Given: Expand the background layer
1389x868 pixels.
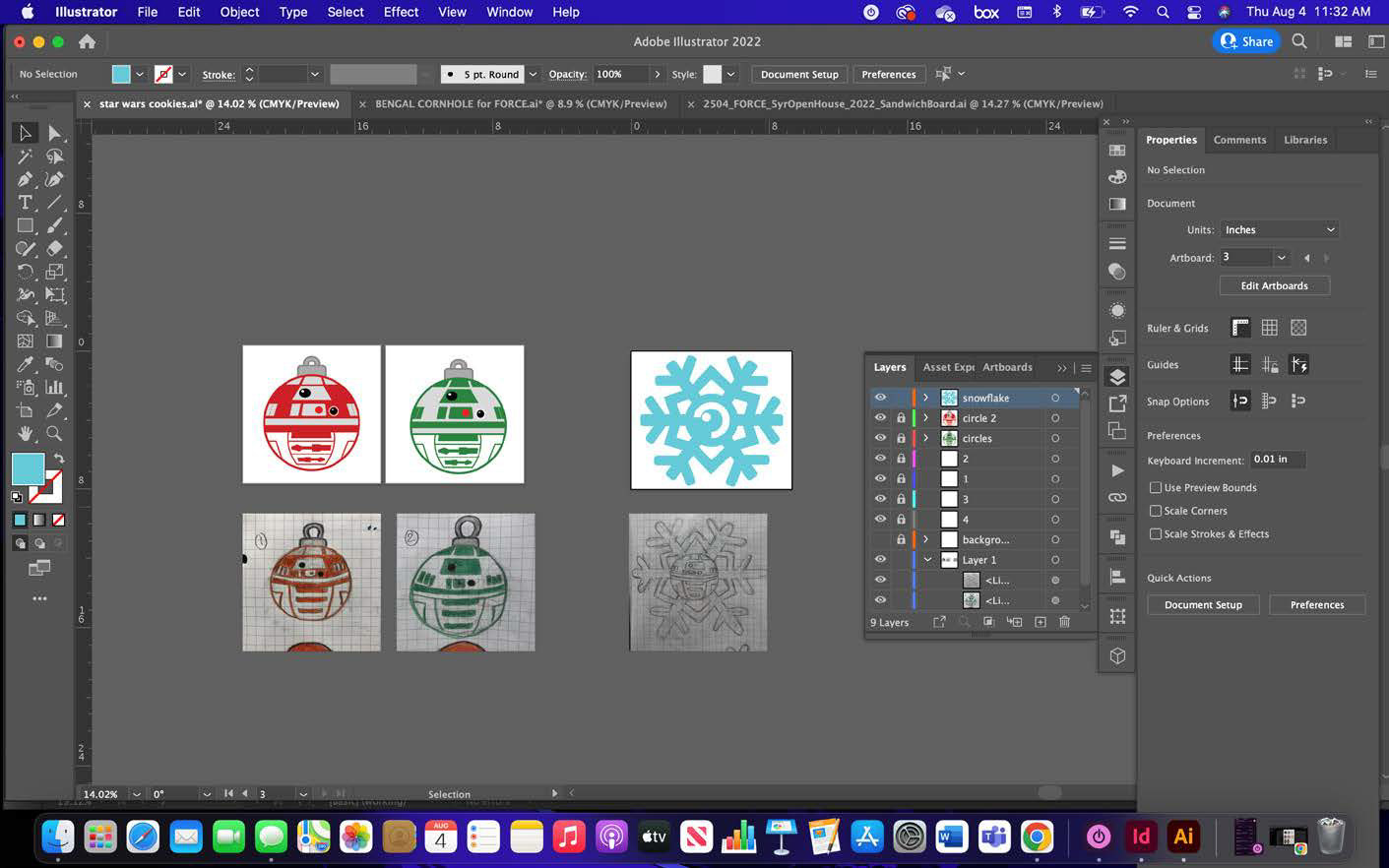Looking at the screenshot, I should (925, 539).
